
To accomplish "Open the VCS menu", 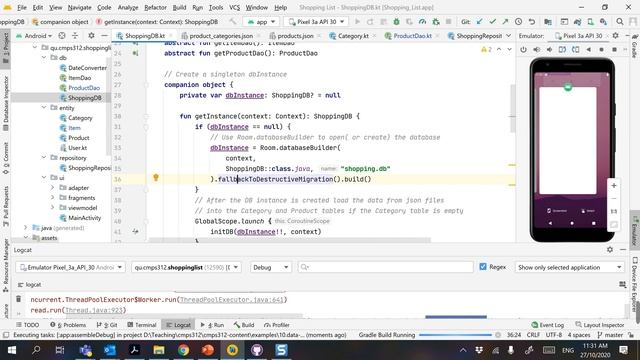I will 234,7.
